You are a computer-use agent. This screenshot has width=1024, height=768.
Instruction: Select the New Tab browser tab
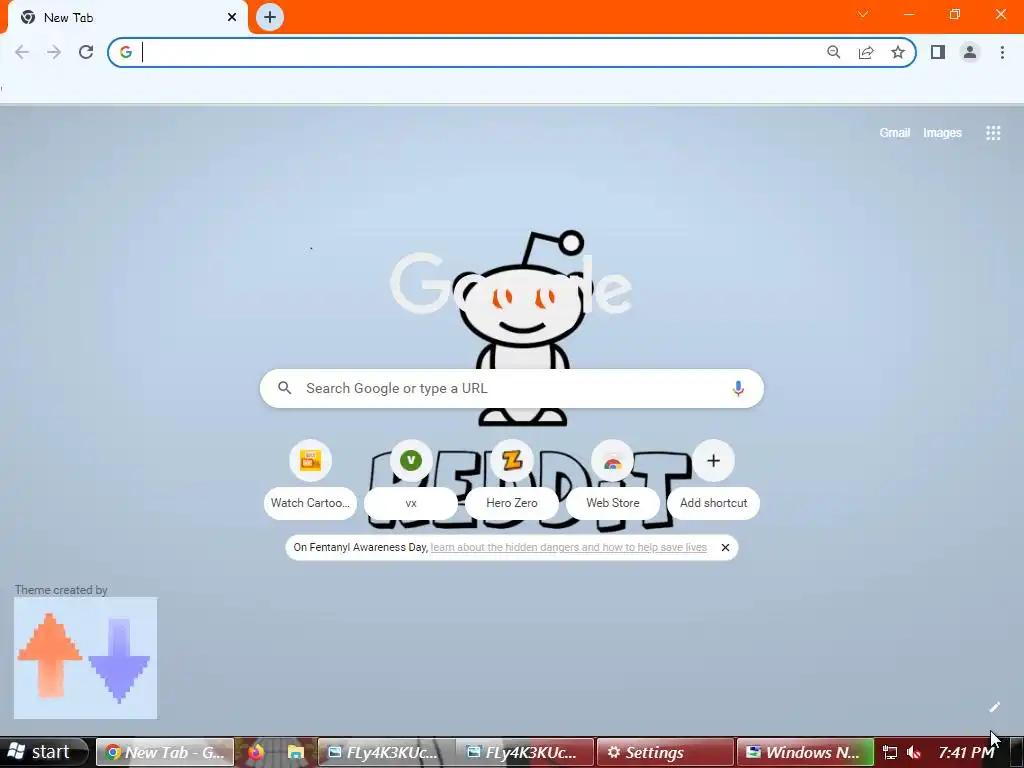[x=127, y=18]
